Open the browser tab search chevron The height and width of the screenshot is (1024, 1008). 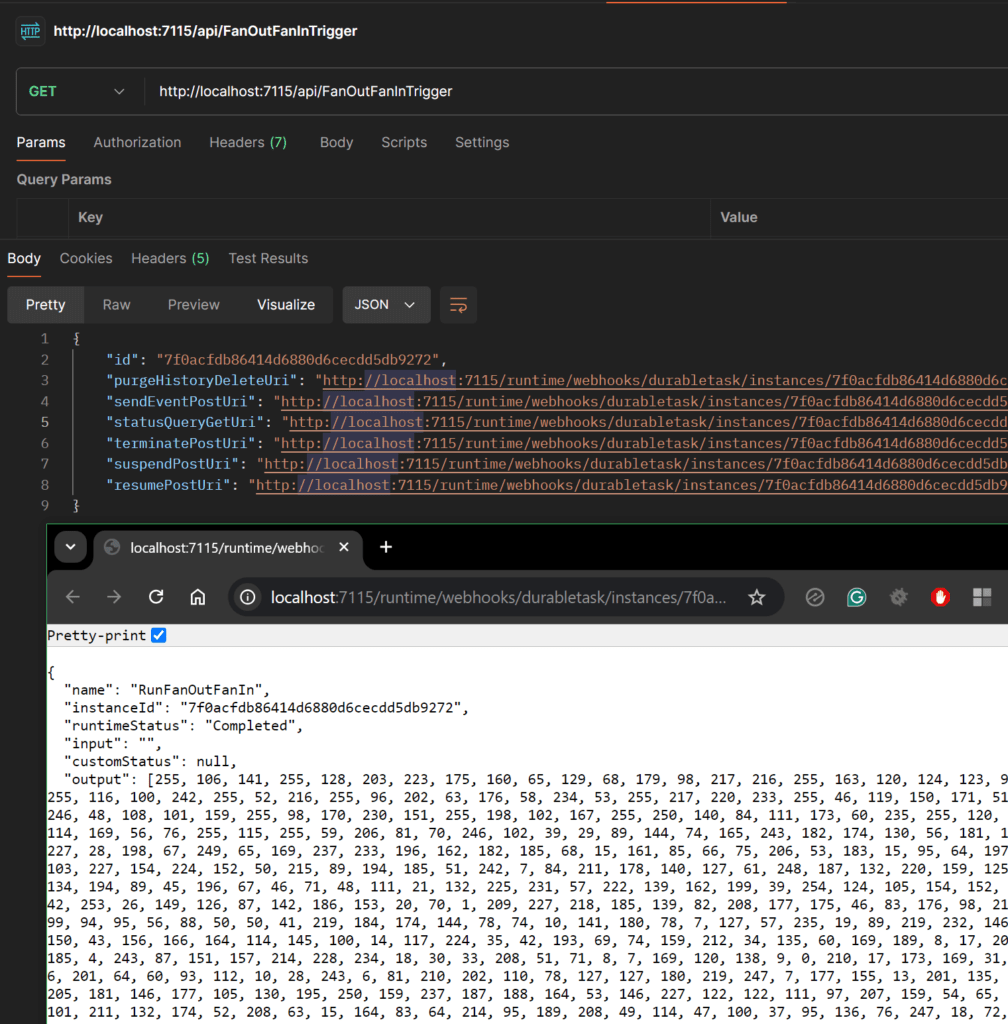70,547
